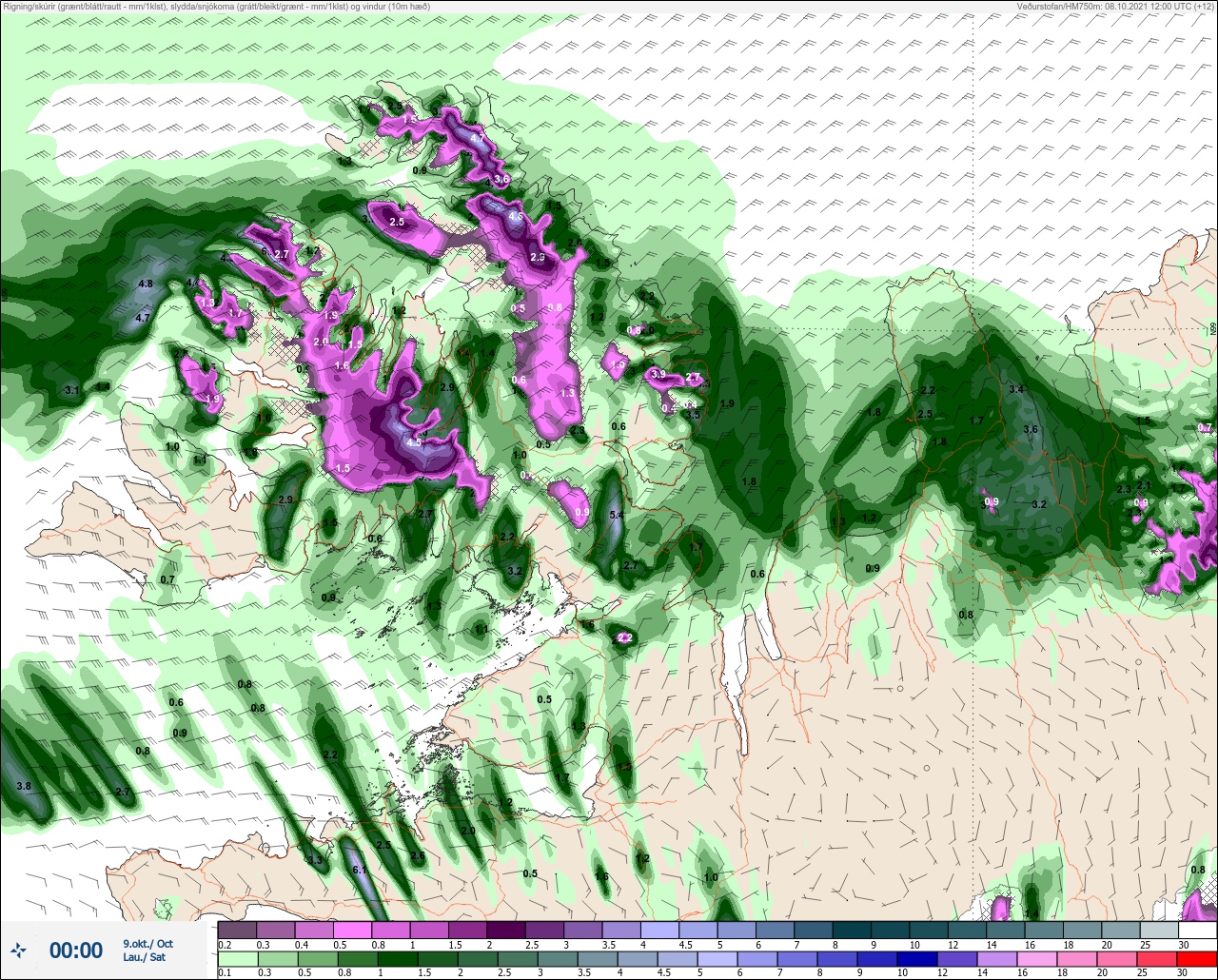Screen dimensions: 1218x980
Task: Click the '9.okt./ Oct' date label
Action: tap(147, 942)
